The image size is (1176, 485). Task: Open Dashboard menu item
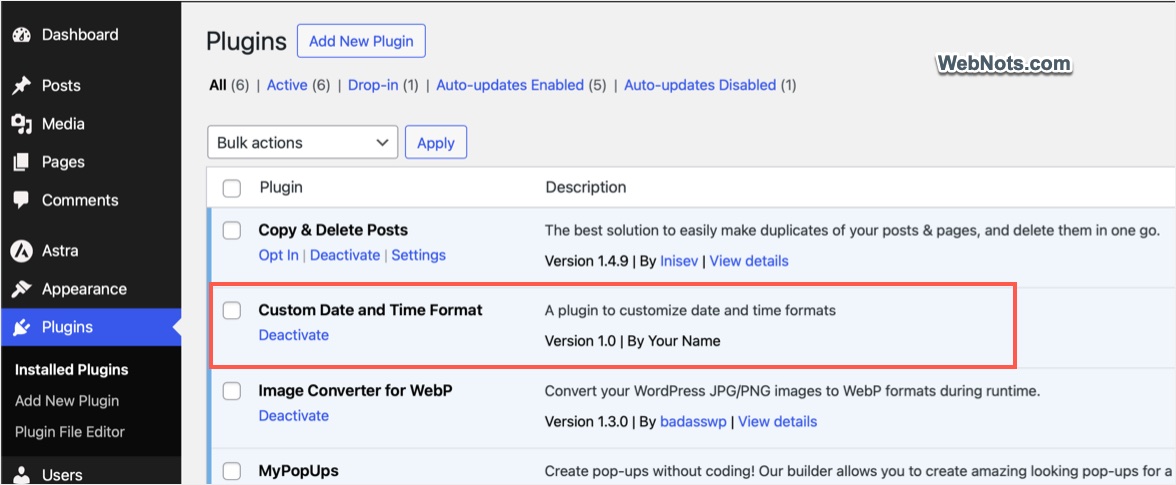pyautogui.click(x=90, y=34)
